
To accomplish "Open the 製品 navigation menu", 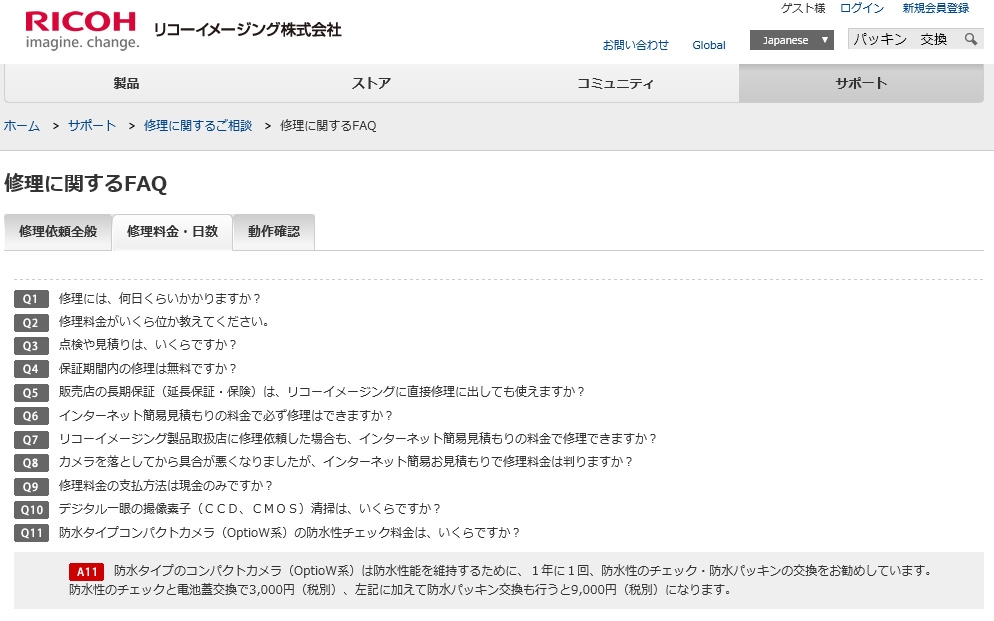I will point(126,83).
